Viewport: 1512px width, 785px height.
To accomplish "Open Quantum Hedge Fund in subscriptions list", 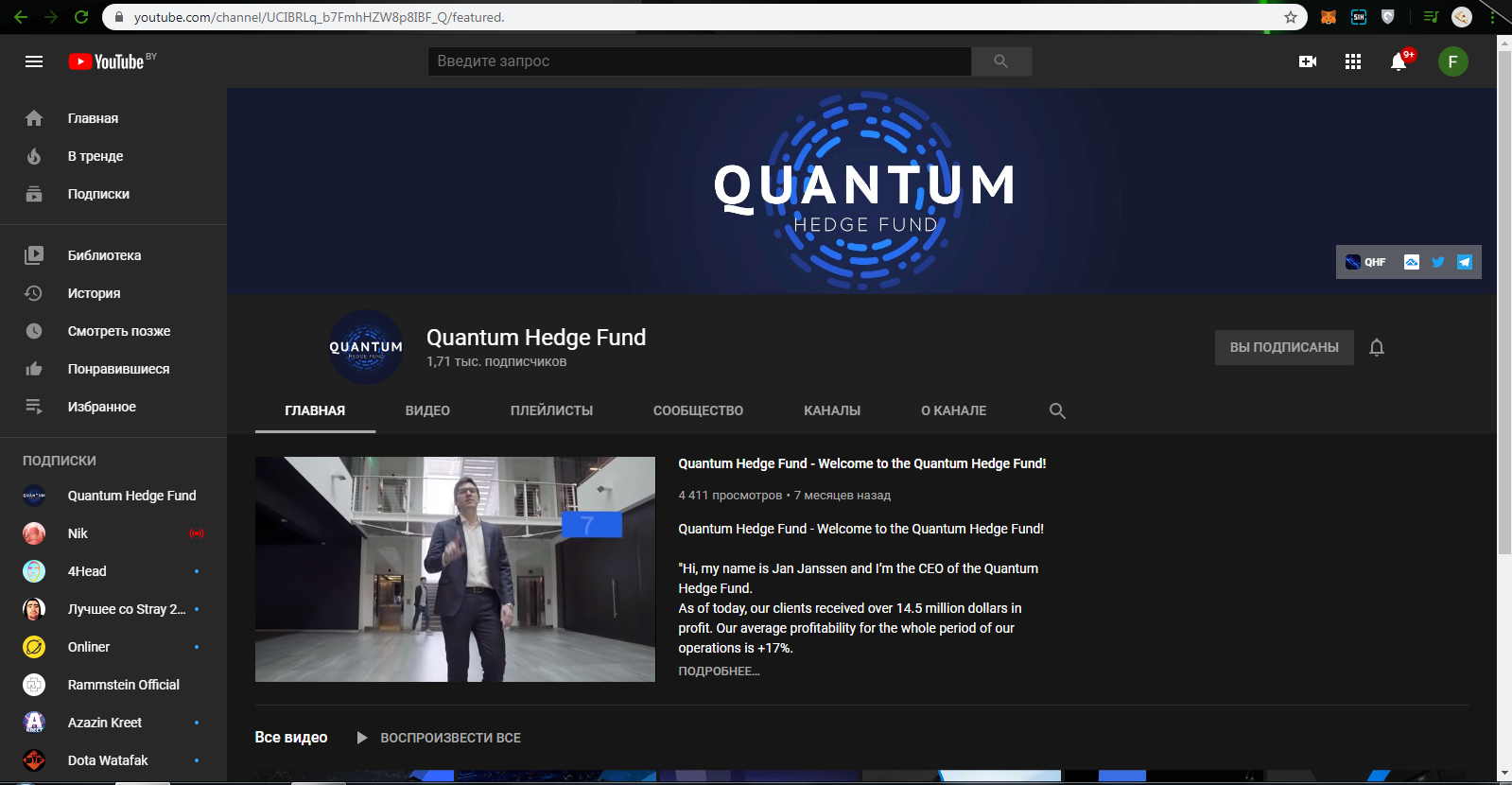I will coord(113,496).
